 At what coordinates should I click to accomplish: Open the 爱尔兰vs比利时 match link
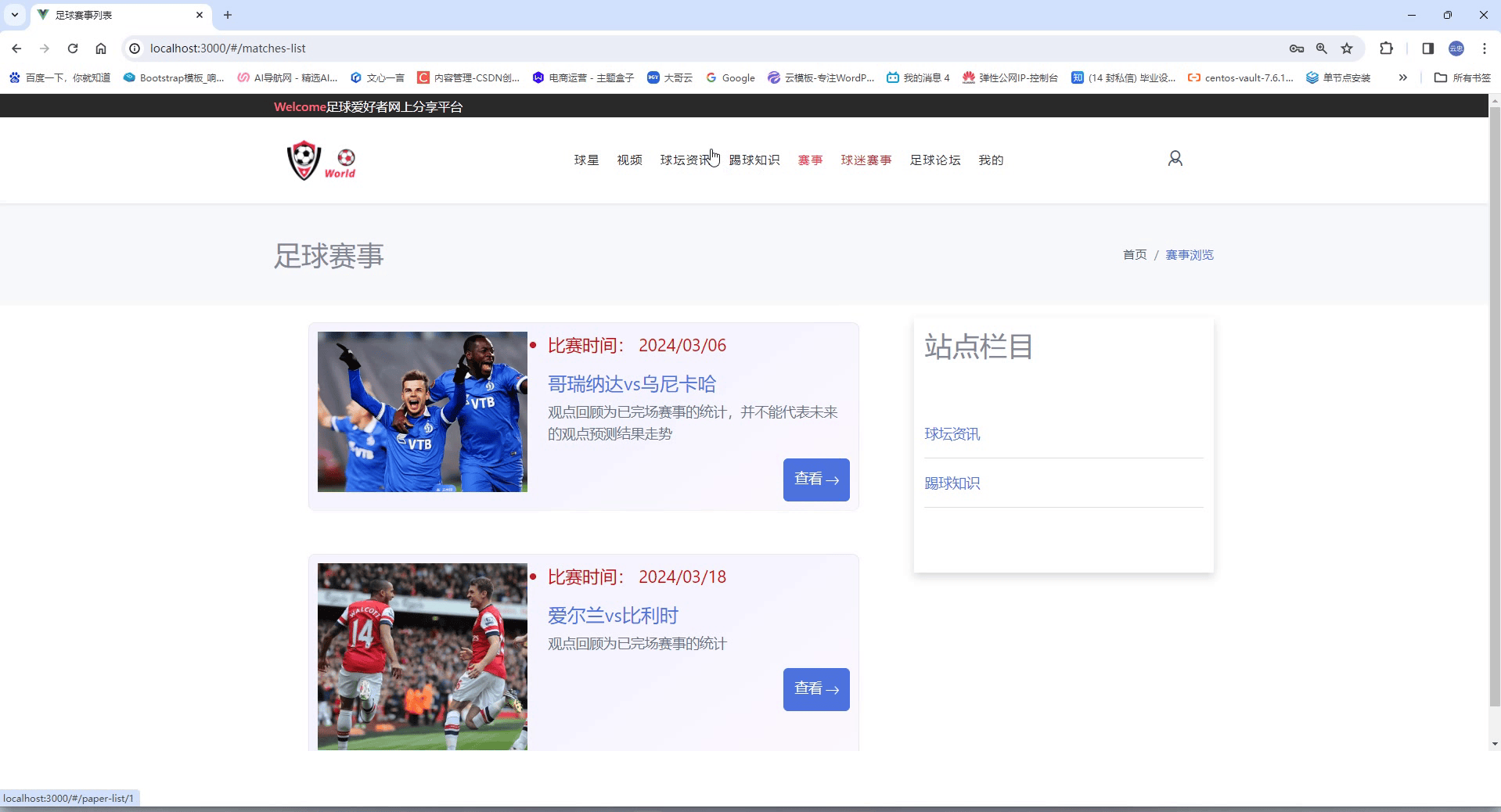click(613, 616)
